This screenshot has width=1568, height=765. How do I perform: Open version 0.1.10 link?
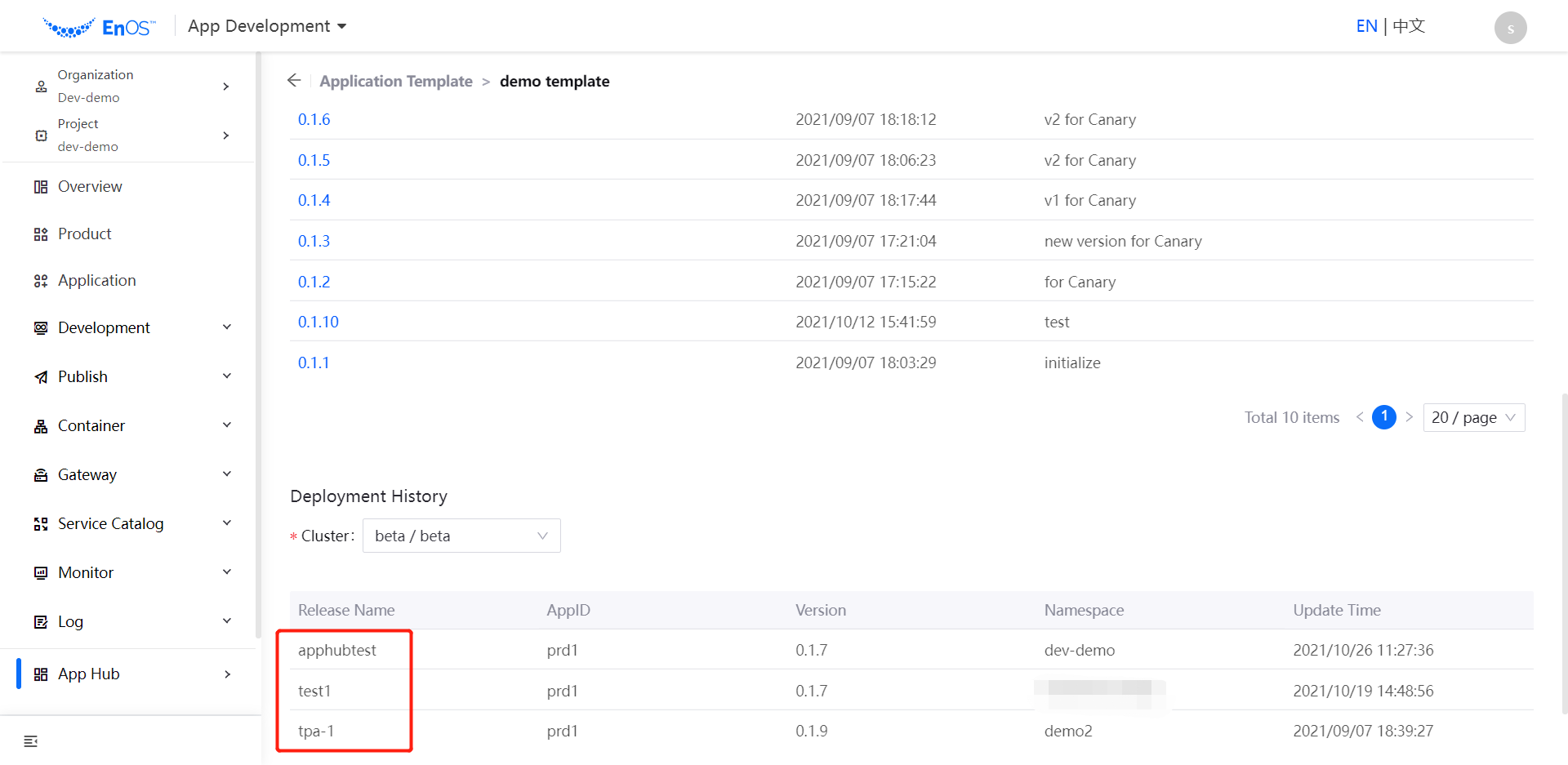(318, 322)
